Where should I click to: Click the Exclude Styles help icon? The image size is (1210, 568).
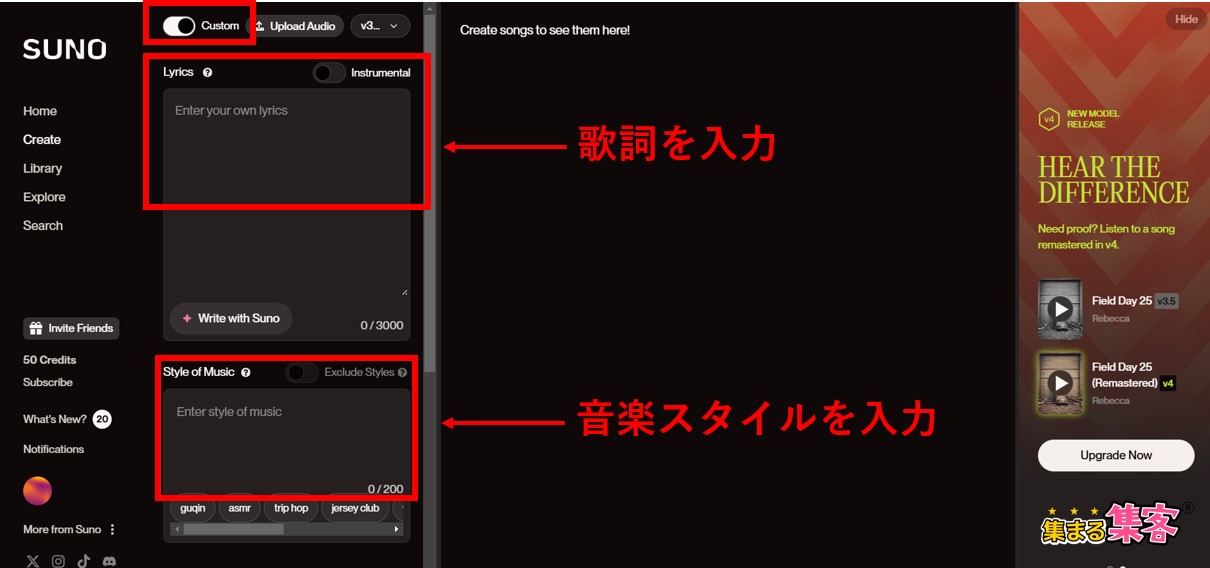(402, 372)
